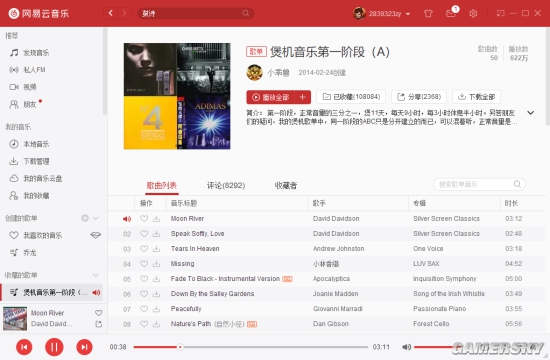Screen dimensions: 550x360
Task: Switch to mini player mode icon
Action: (x=501, y=13)
